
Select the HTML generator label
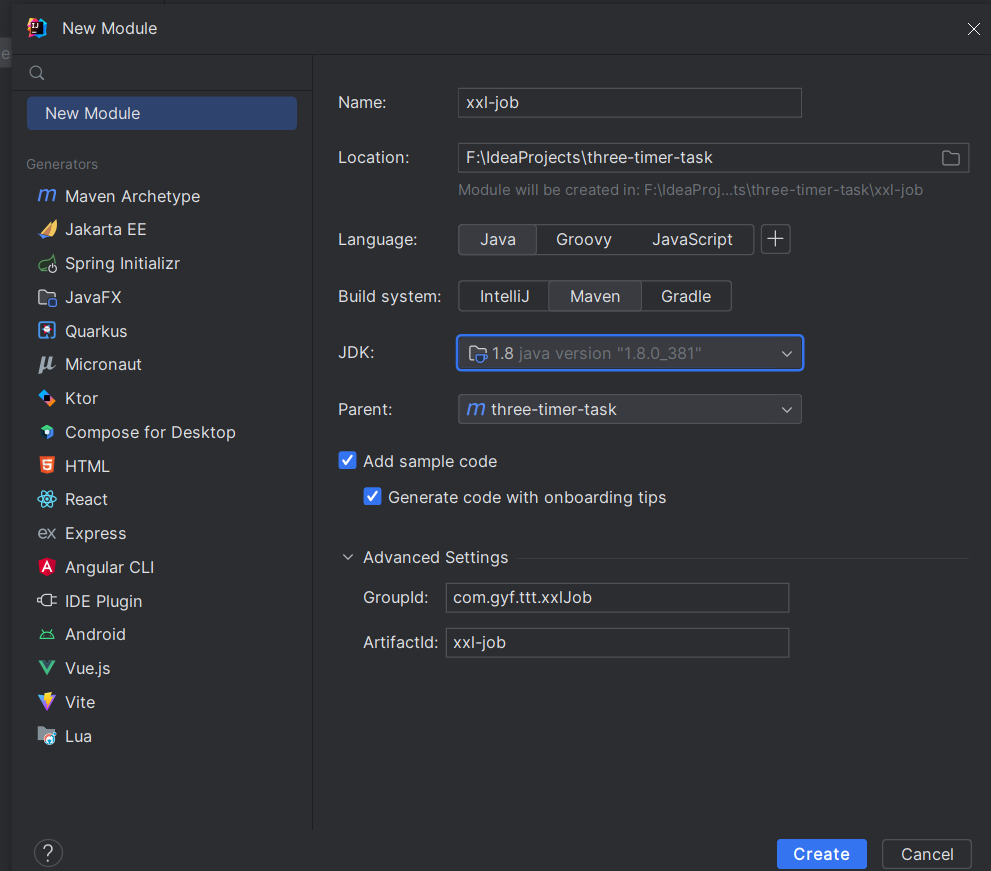click(x=87, y=466)
